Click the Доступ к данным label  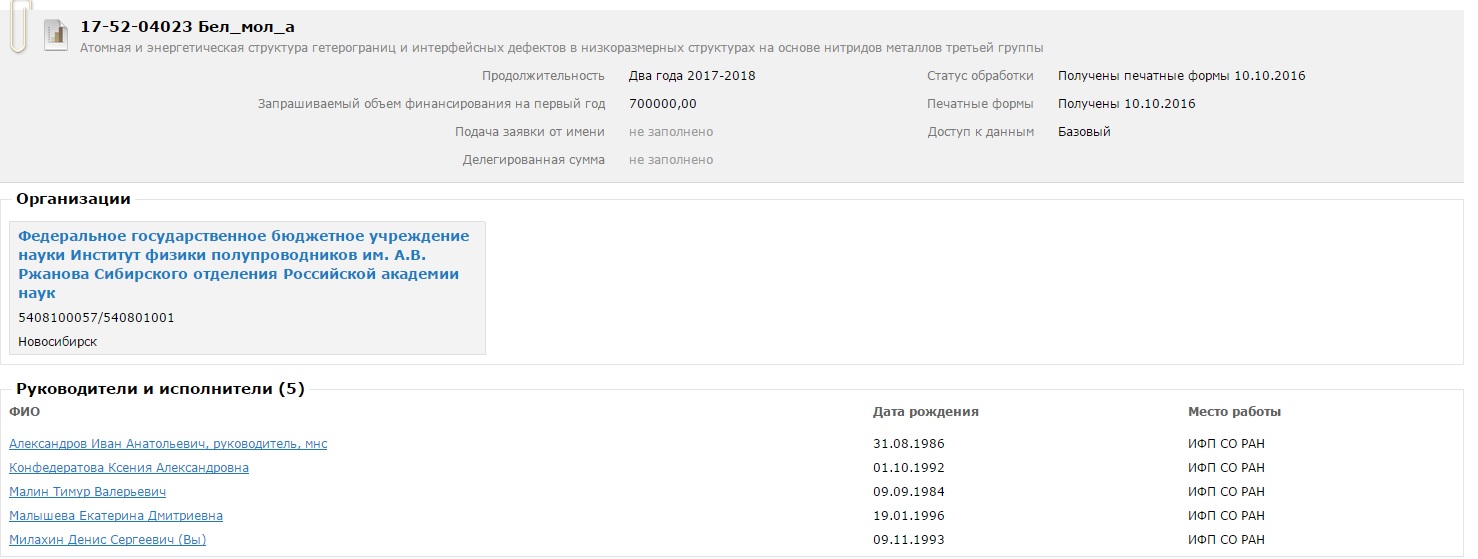pyautogui.click(x=980, y=132)
